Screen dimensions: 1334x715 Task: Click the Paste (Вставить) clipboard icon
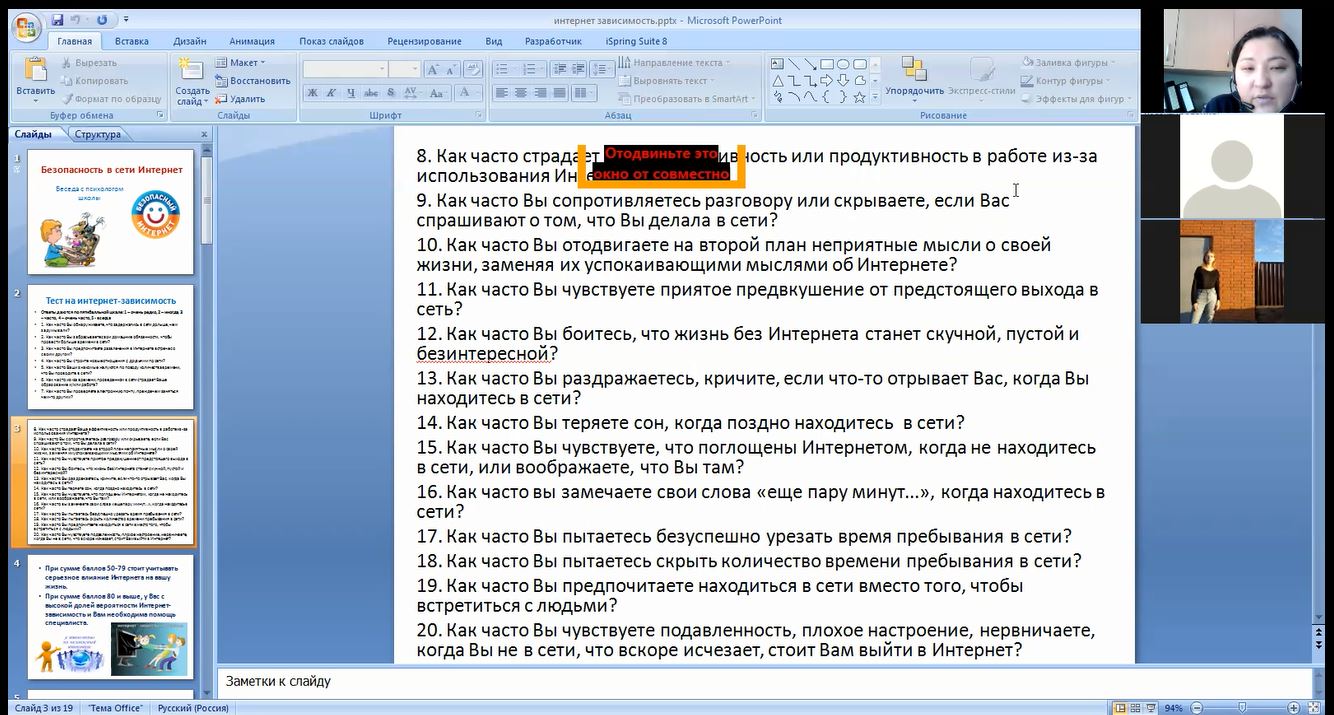[x=35, y=71]
